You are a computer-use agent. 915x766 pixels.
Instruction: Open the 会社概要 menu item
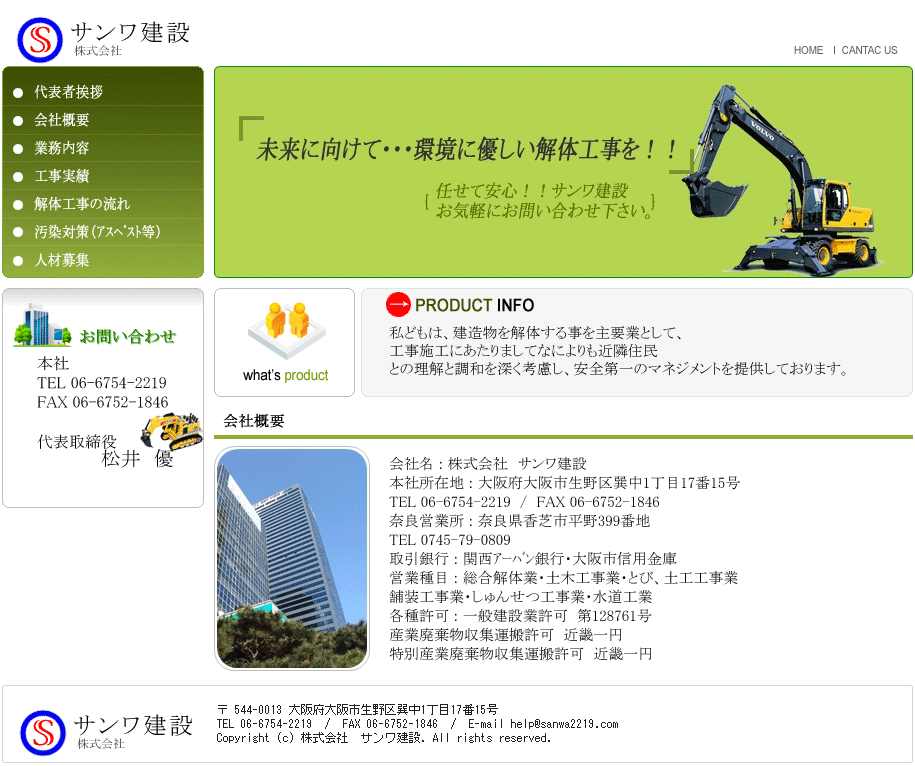point(62,120)
